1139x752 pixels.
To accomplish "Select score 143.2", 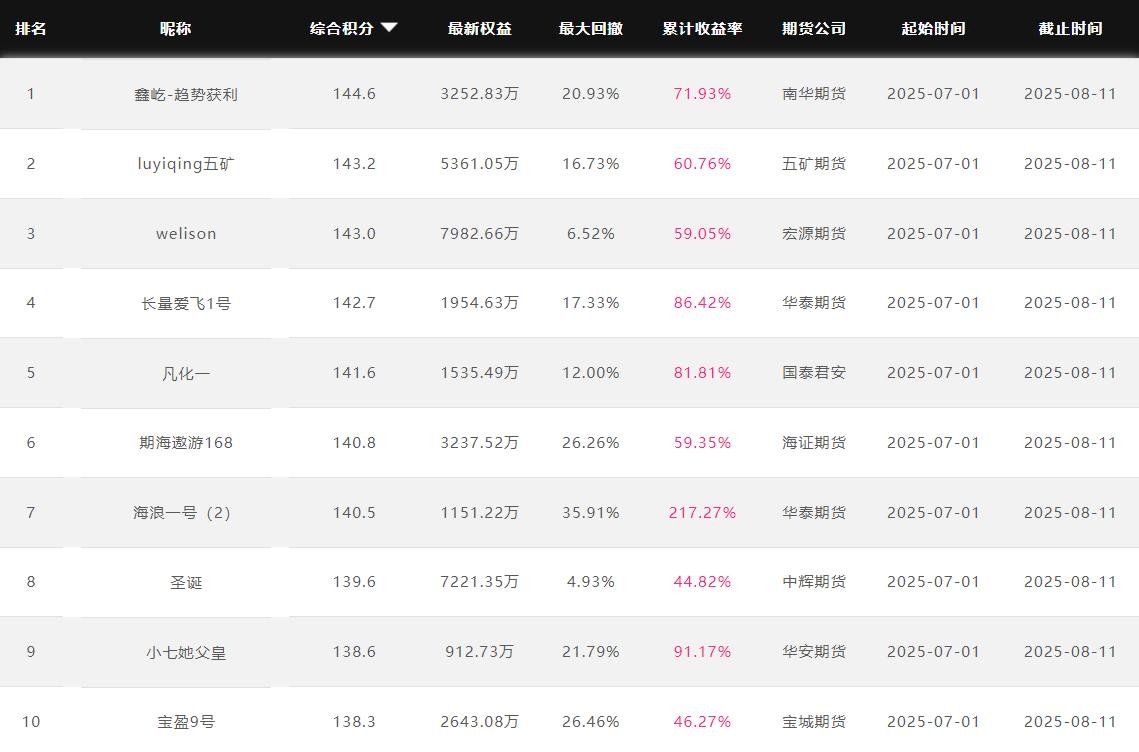I will pos(354,163).
